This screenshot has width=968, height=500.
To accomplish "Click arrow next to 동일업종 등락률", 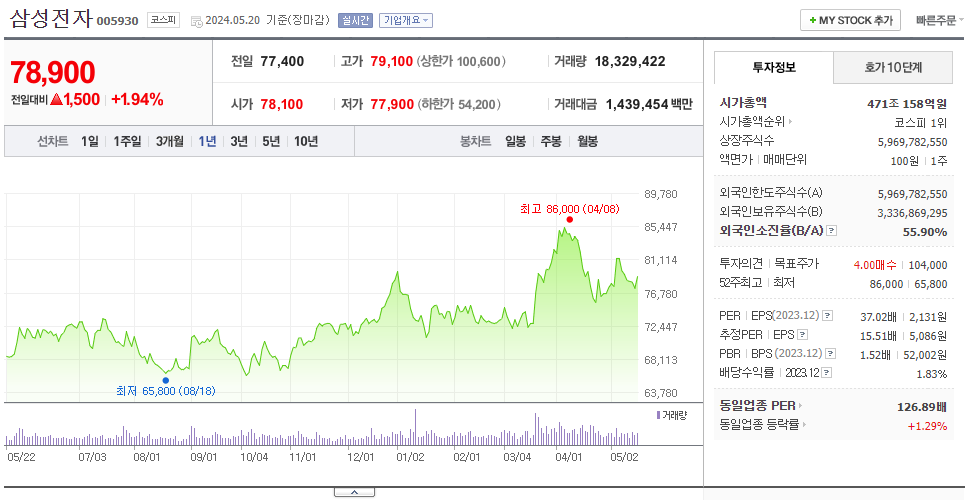I will point(805,425).
